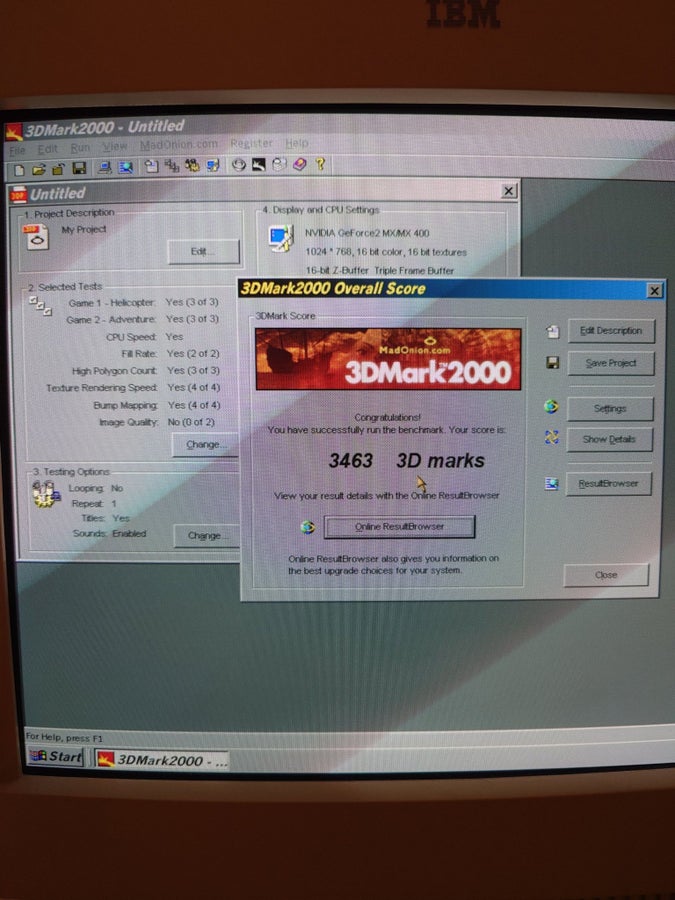Viewport: 675px width, 900px height.
Task: Click the ResultBrowser button on the right
Action: (x=608, y=483)
